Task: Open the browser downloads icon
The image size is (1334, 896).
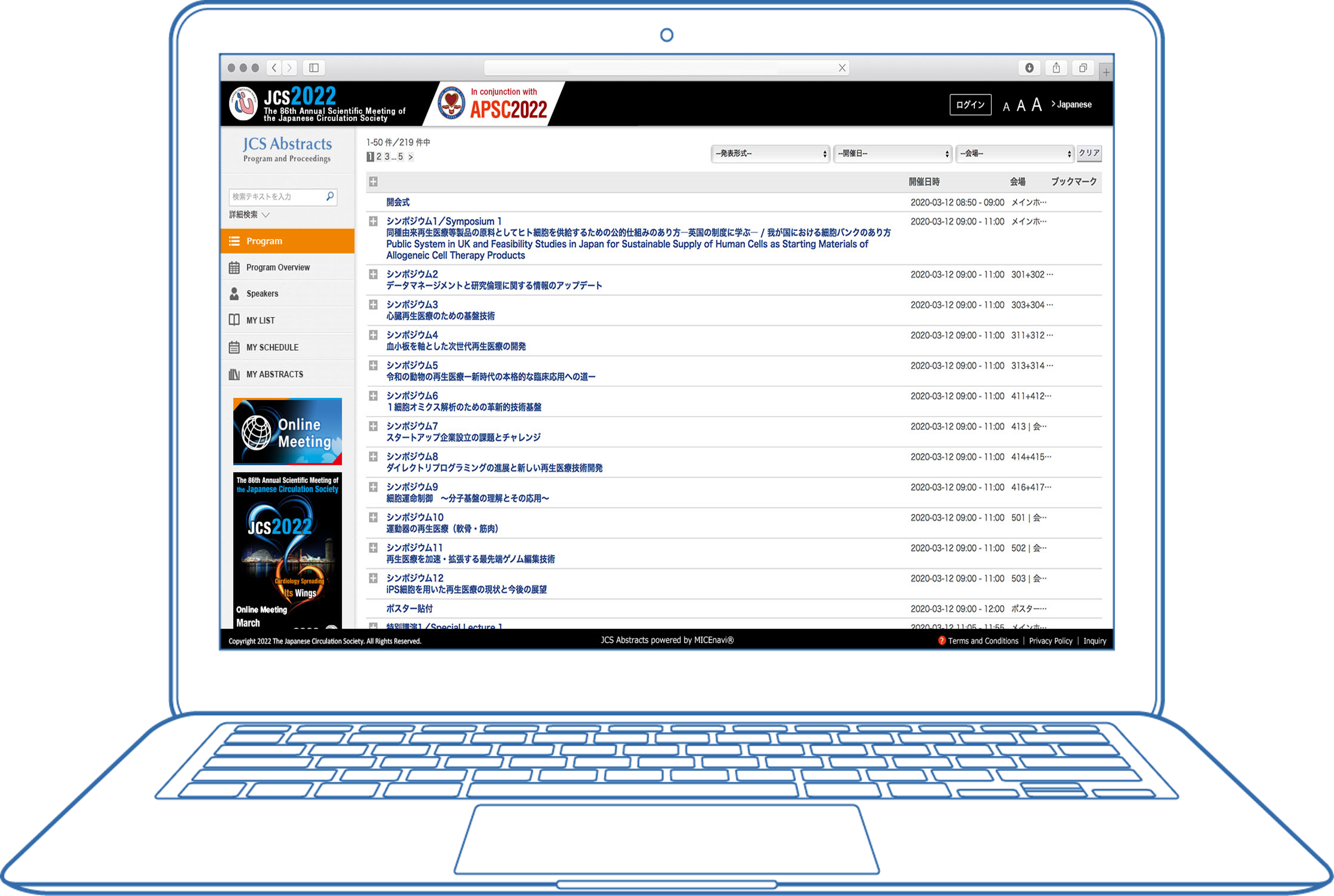Action: [x=1029, y=68]
